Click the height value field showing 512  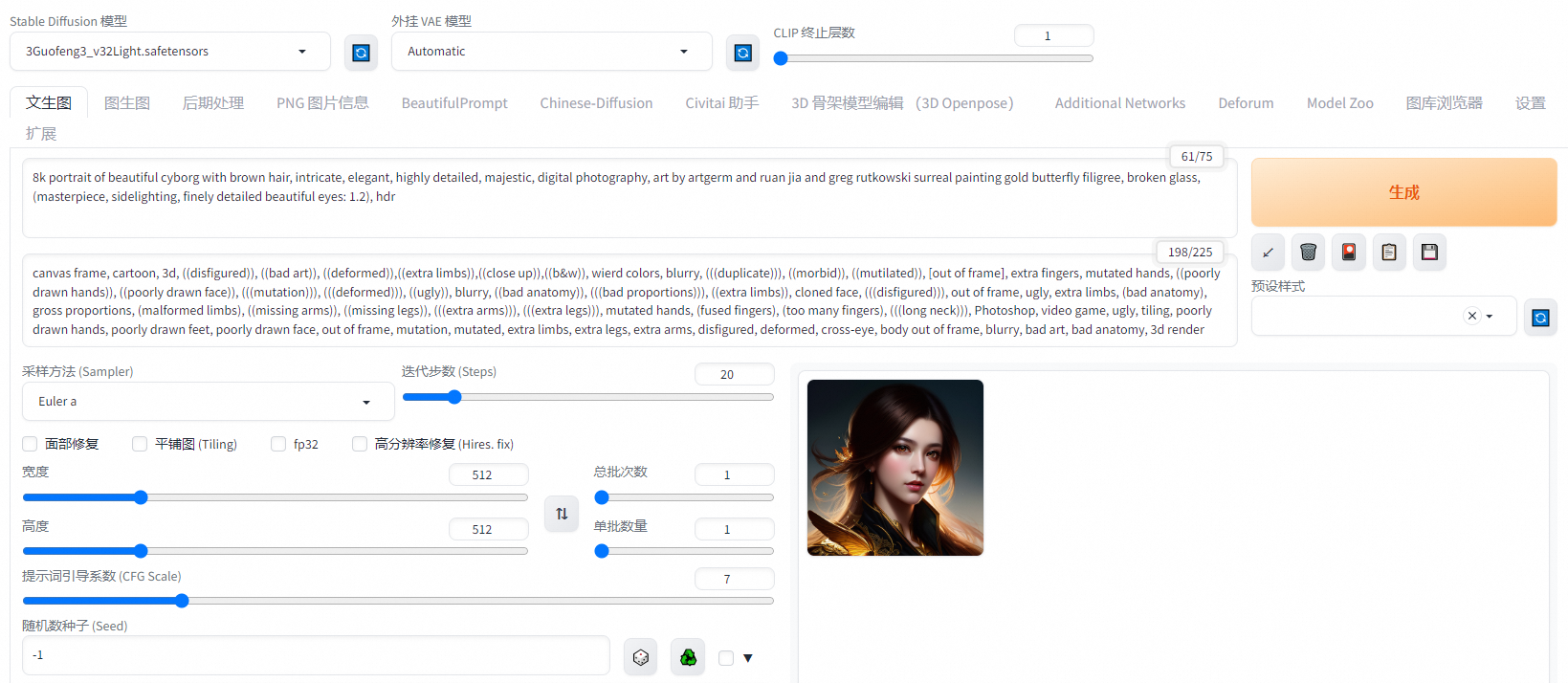click(488, 529)
